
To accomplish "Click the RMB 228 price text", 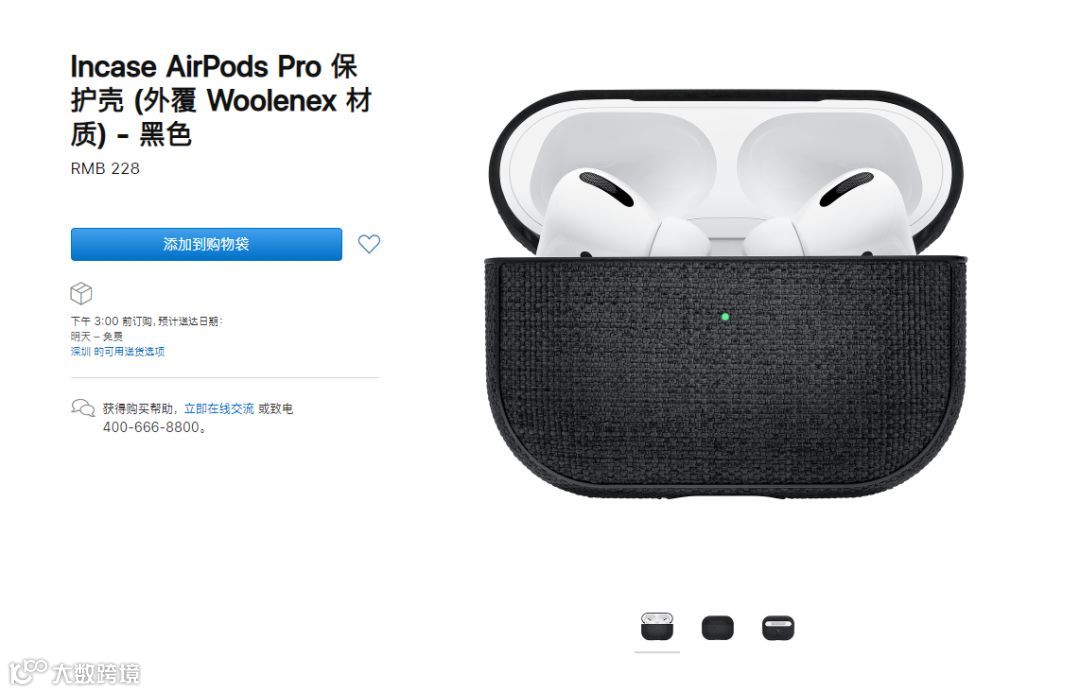I will (105, 169).
